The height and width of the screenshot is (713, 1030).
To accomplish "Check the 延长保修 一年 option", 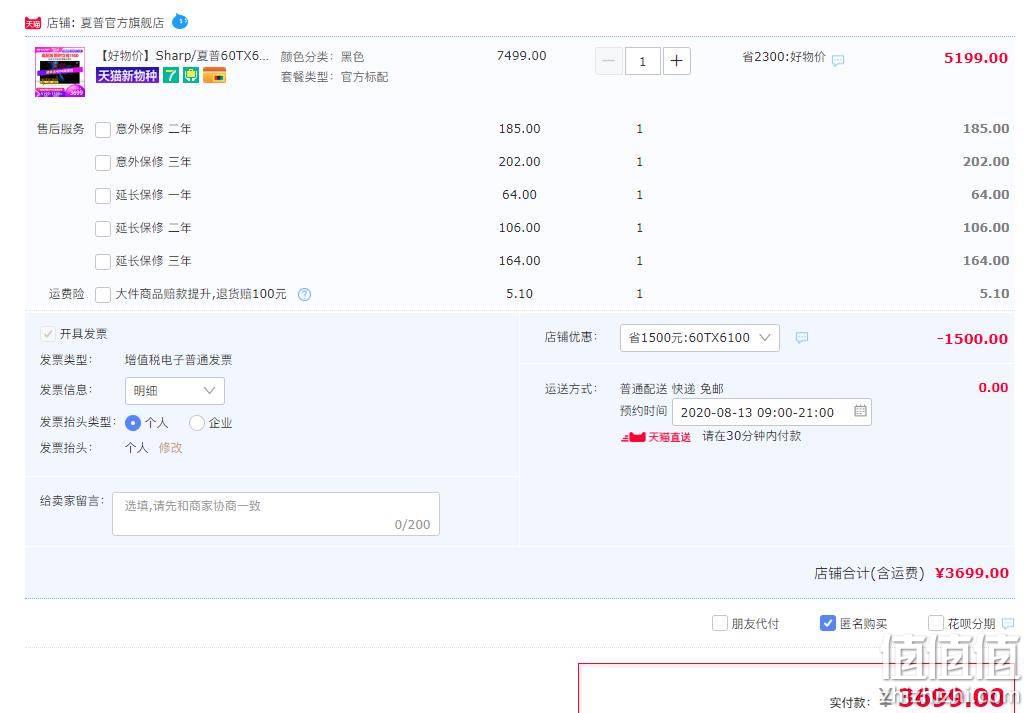I will (x=103, y=195).
